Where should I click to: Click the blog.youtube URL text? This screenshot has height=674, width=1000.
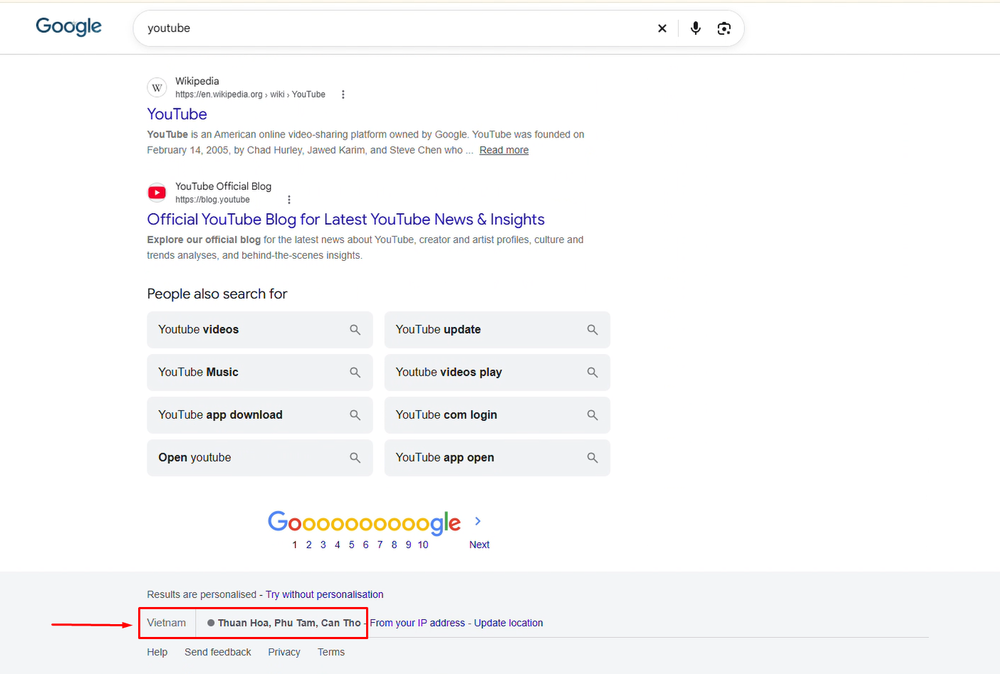212,200
